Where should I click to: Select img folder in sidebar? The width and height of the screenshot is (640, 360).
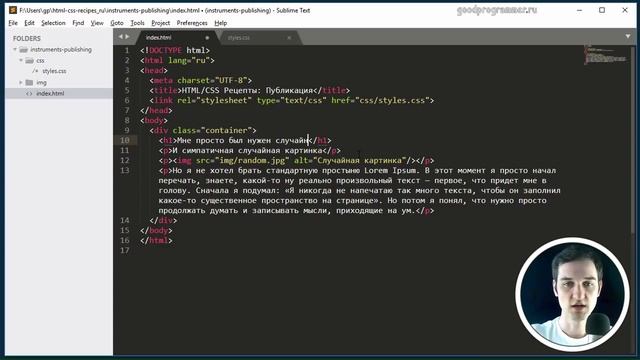(x=41, y=82)
